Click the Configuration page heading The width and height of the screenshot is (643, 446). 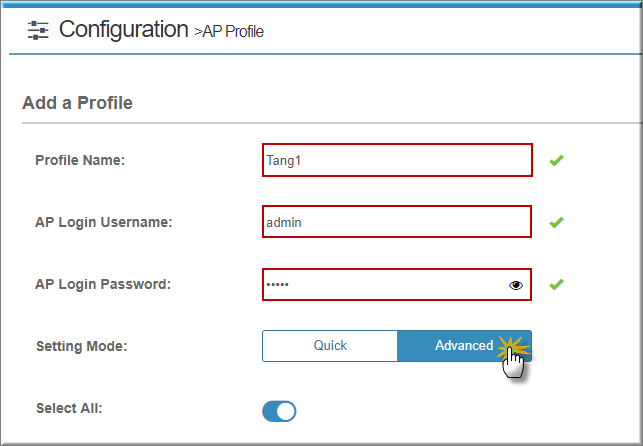pyautogui.click(x=124, y=29)
